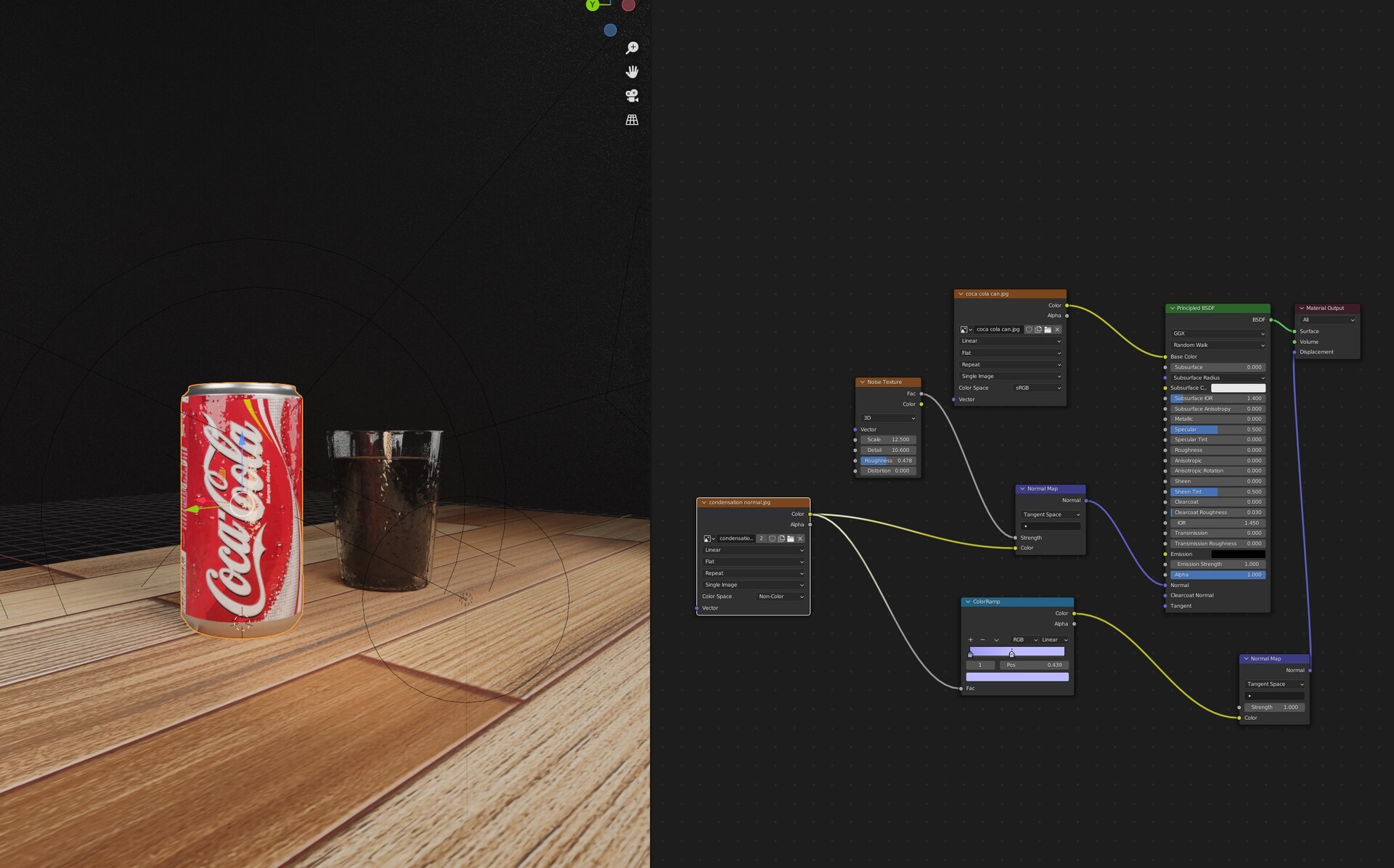
Task: Click the condensation image user count 2 button
Action: pyautogui.click(x=762, y=539)
